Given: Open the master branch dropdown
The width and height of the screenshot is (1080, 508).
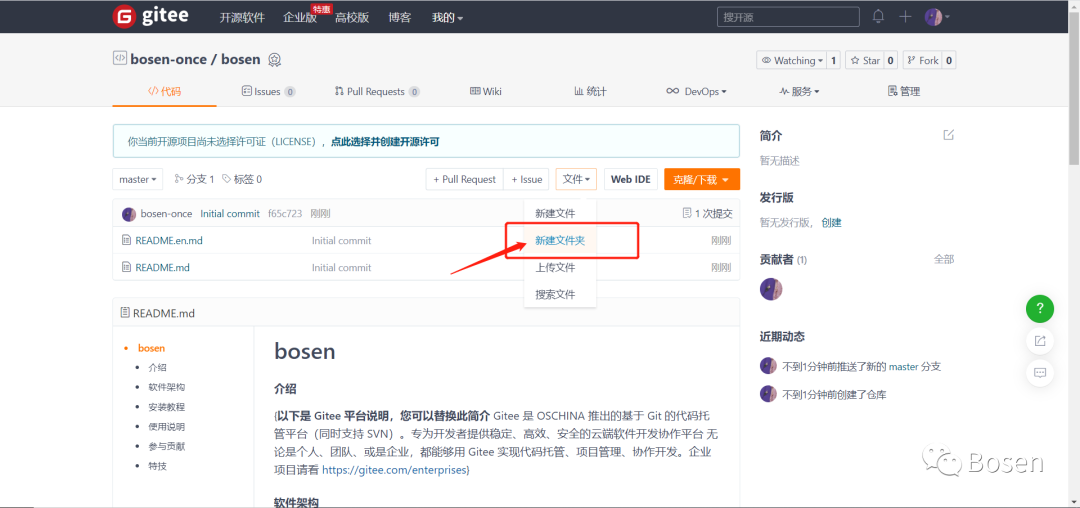Looking at the screenshot, I should (138, 179).
